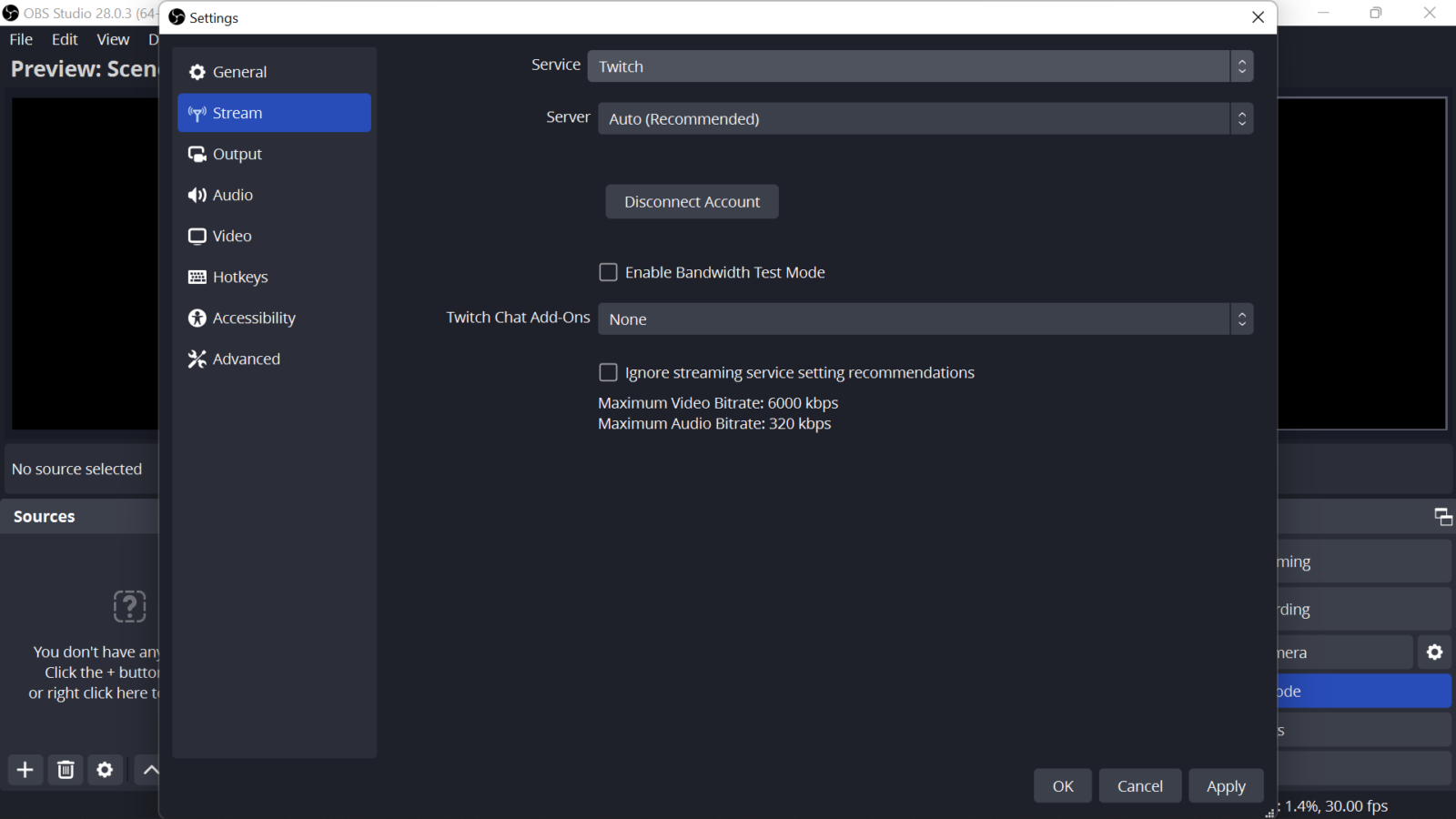Click the question mark icon in Sources
This screenshot has width=1456, height=819.
pos(129,606)
